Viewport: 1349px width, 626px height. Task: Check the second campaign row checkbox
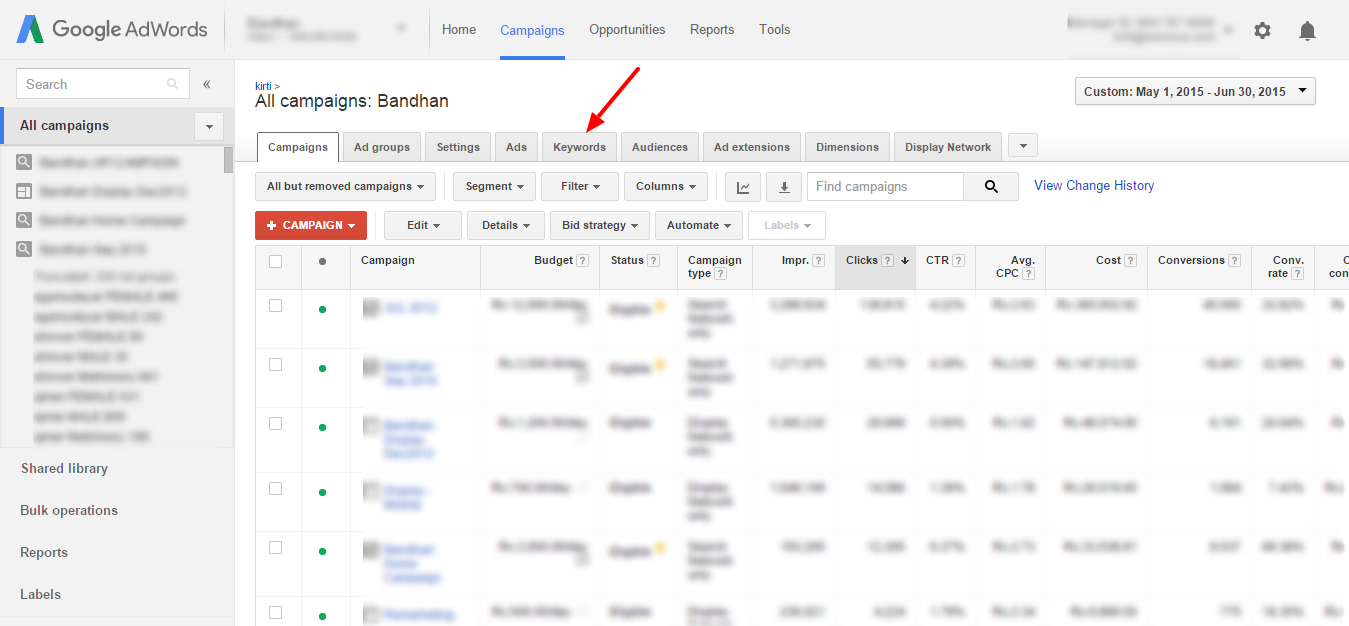(276, 365)
